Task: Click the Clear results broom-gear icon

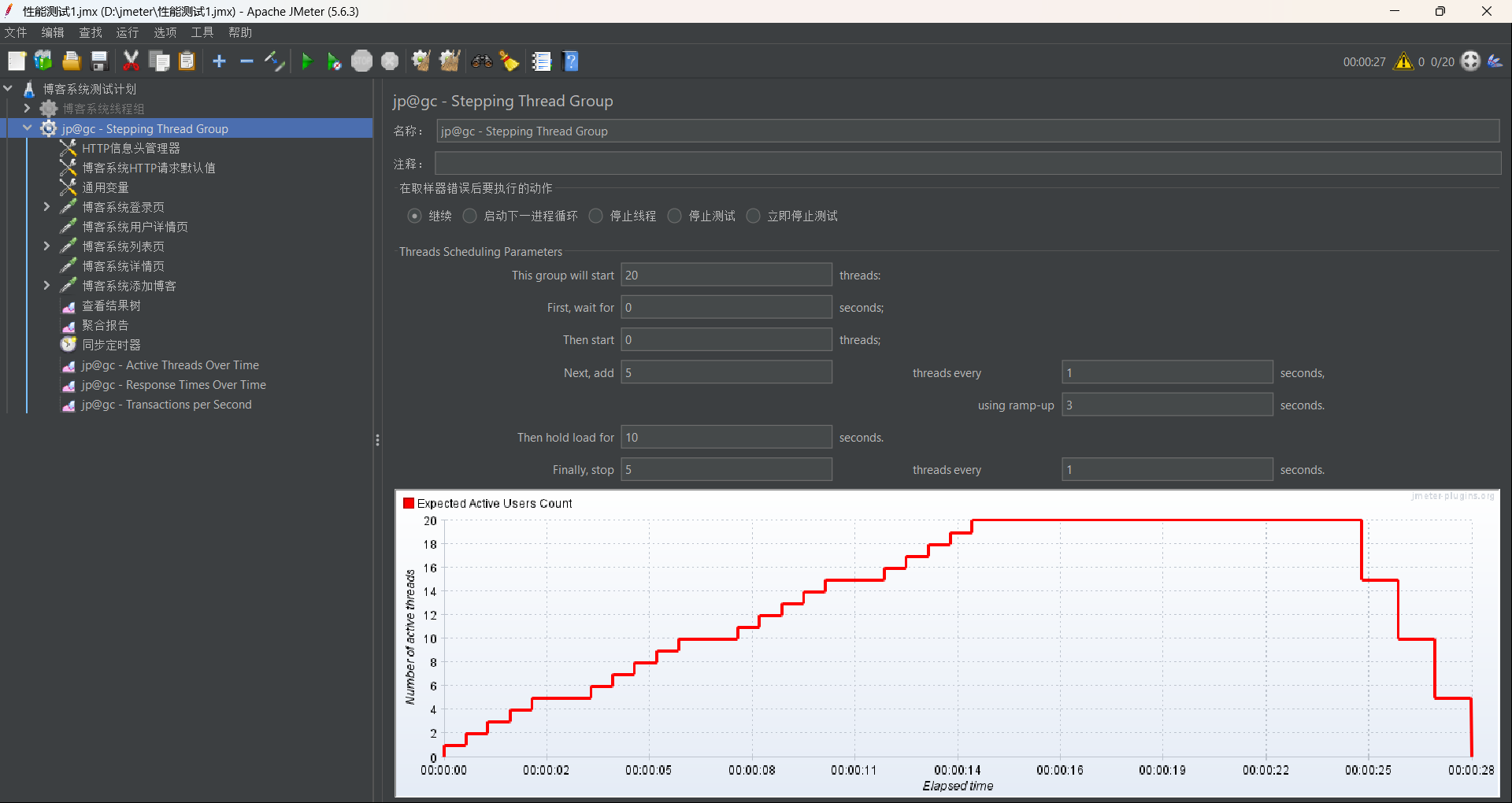Action: pos(421,61)
